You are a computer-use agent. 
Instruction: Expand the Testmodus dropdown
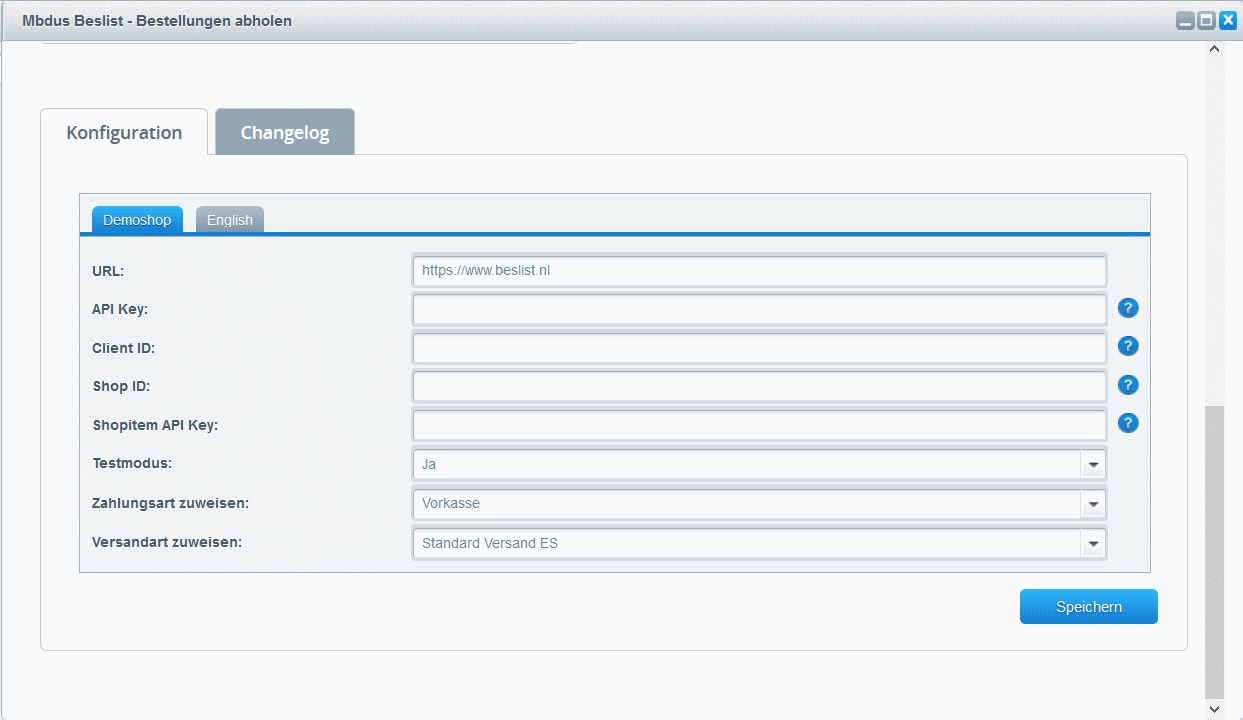[1093, 465]
